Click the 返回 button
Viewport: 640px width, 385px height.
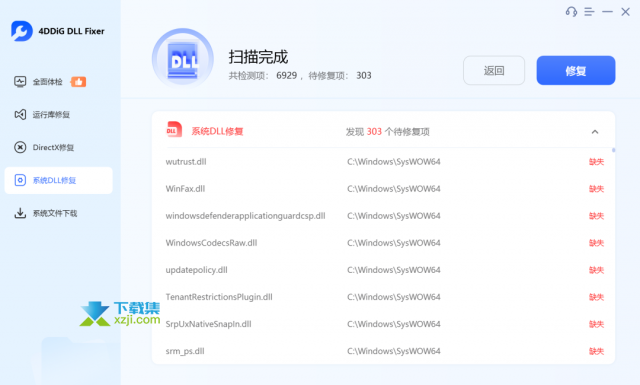(x=494, y=71)
